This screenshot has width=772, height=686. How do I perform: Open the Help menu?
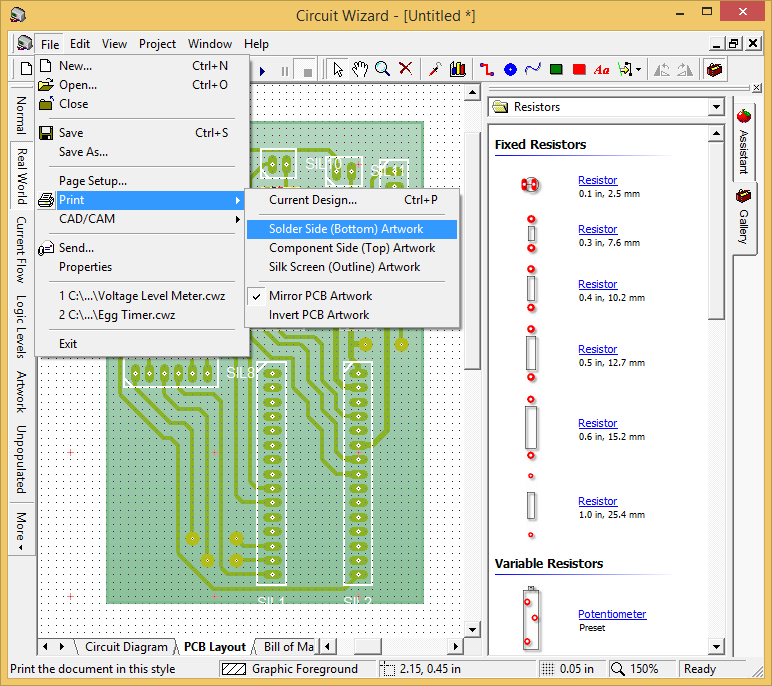tap(257, 44)
